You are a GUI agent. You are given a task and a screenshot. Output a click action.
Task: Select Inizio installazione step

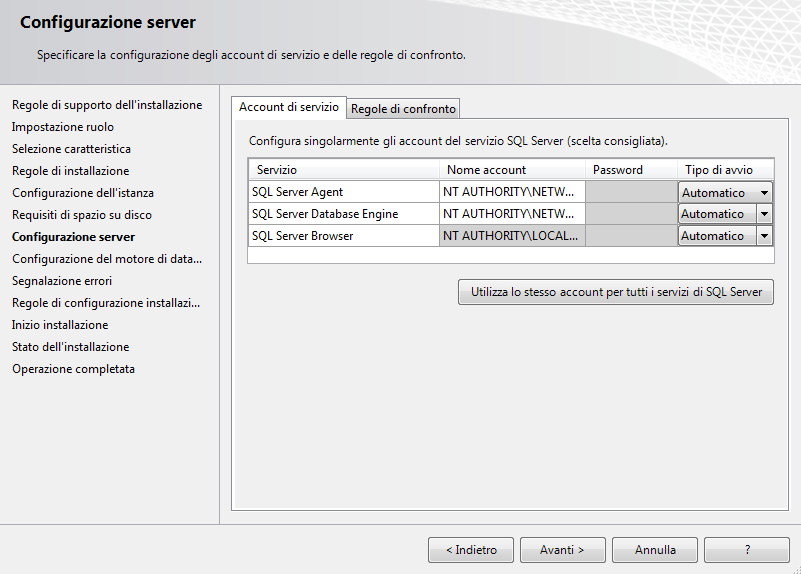[60, 324]
